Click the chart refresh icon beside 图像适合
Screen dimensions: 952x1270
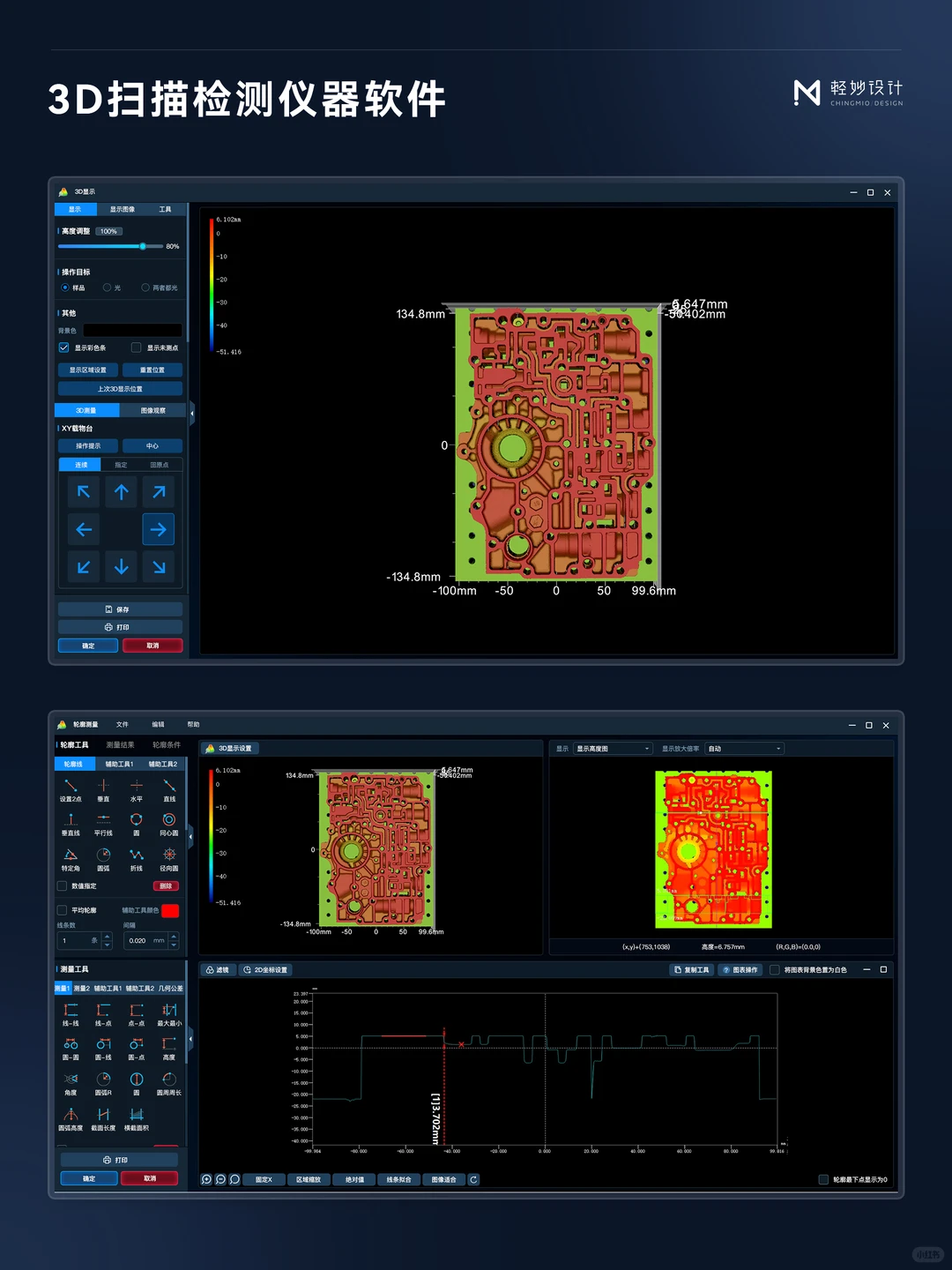(x=473, y=1179)
